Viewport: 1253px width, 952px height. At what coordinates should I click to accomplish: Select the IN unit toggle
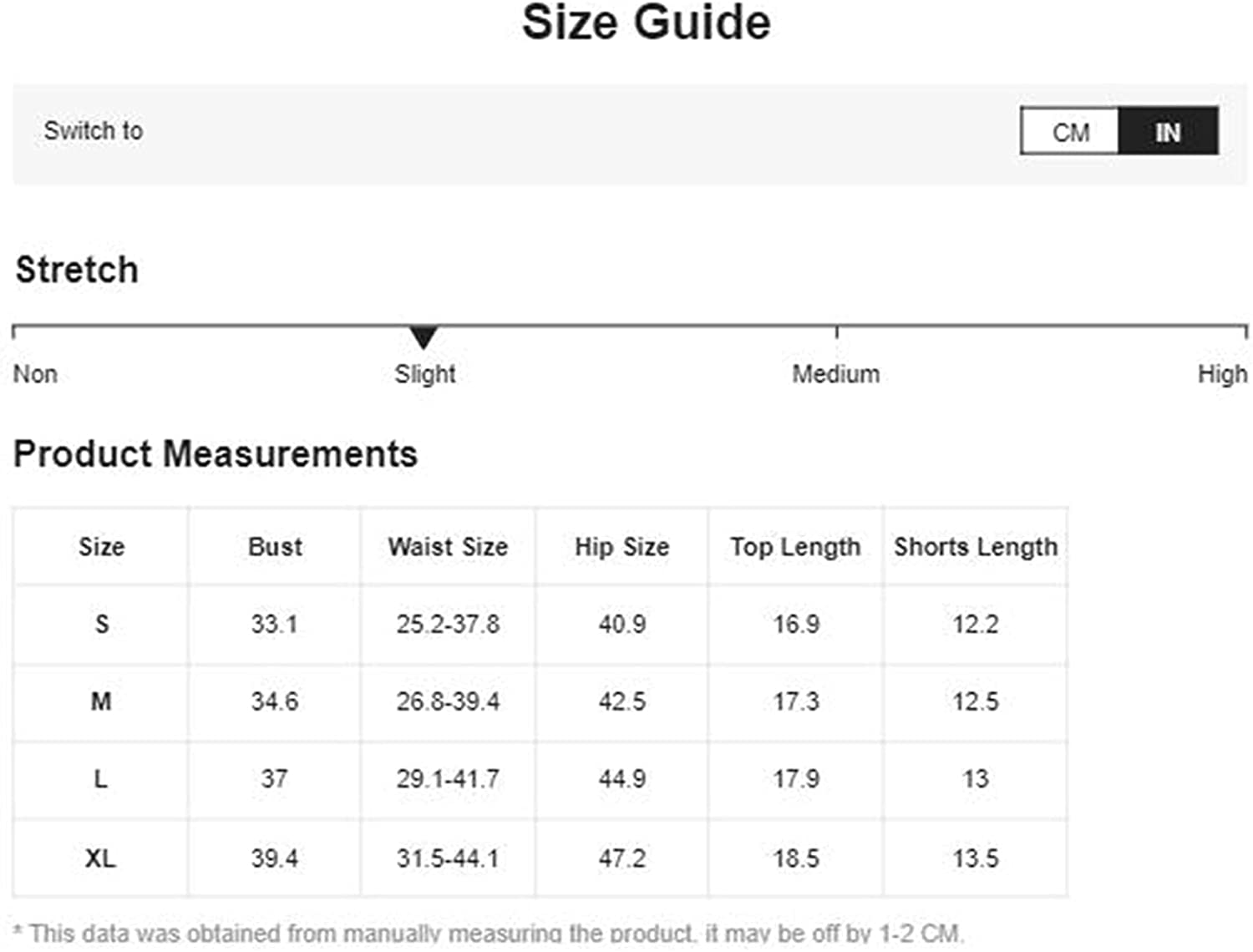click(1168, 131)
